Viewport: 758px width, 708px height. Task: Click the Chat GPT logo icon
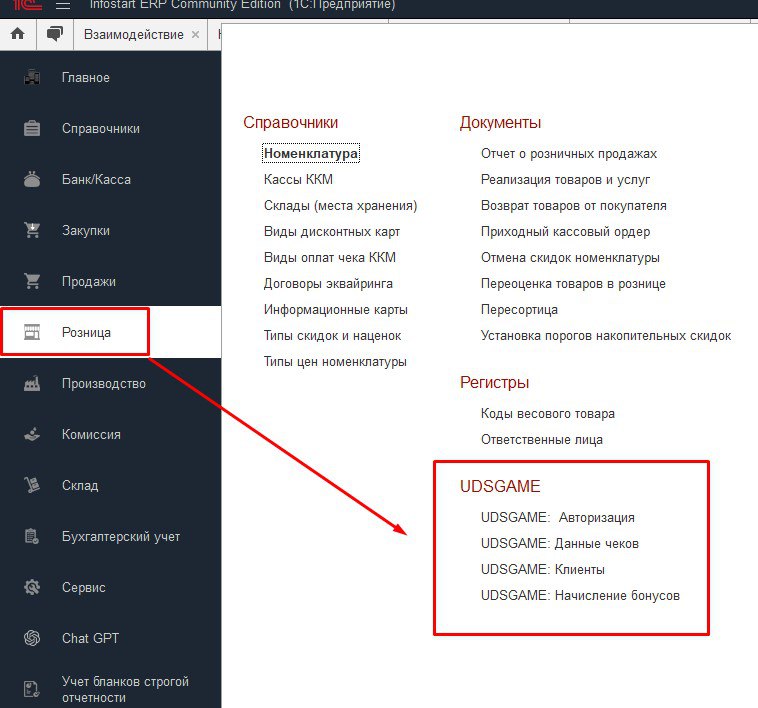coord(32,638)
